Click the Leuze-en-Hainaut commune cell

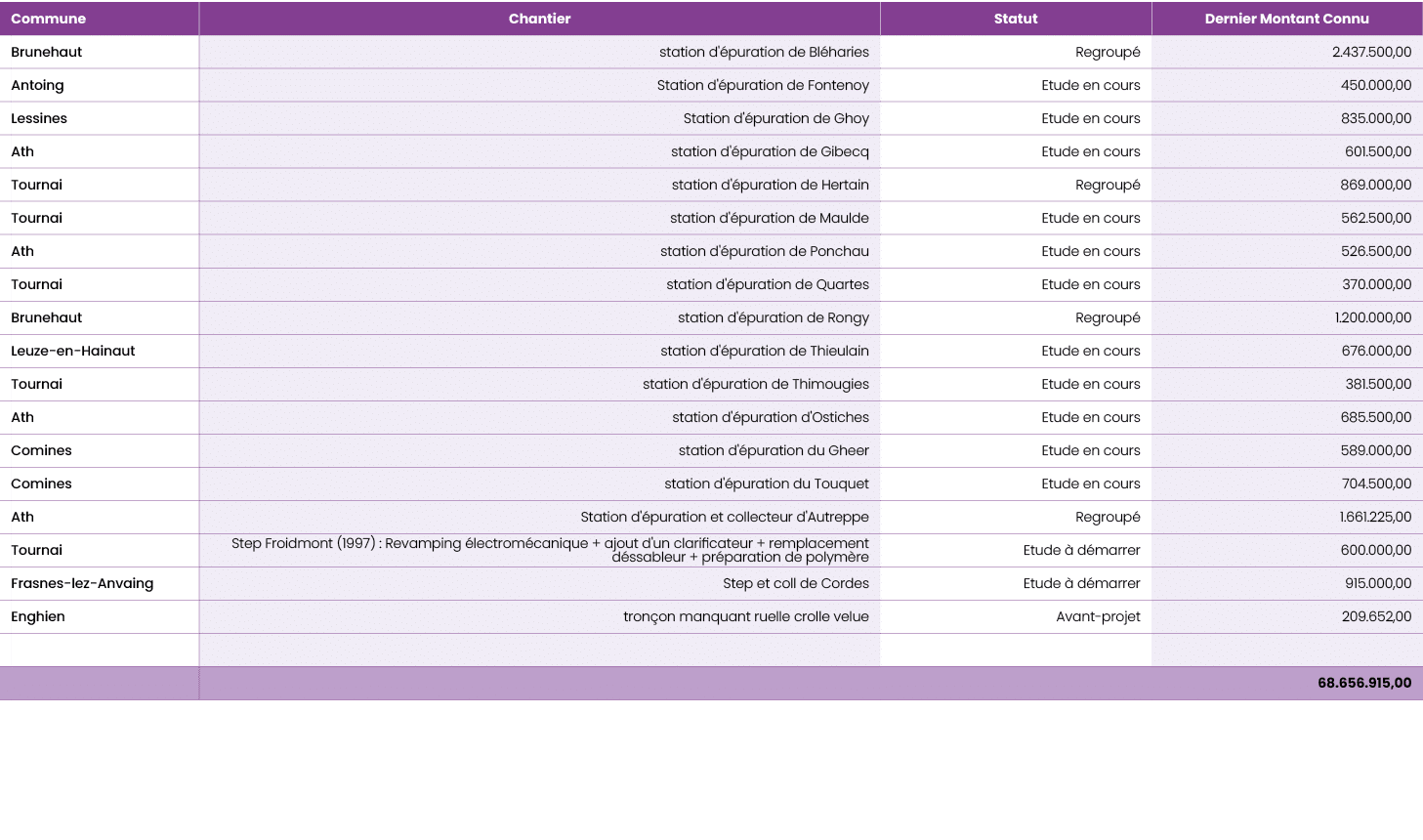coord(73,351)
